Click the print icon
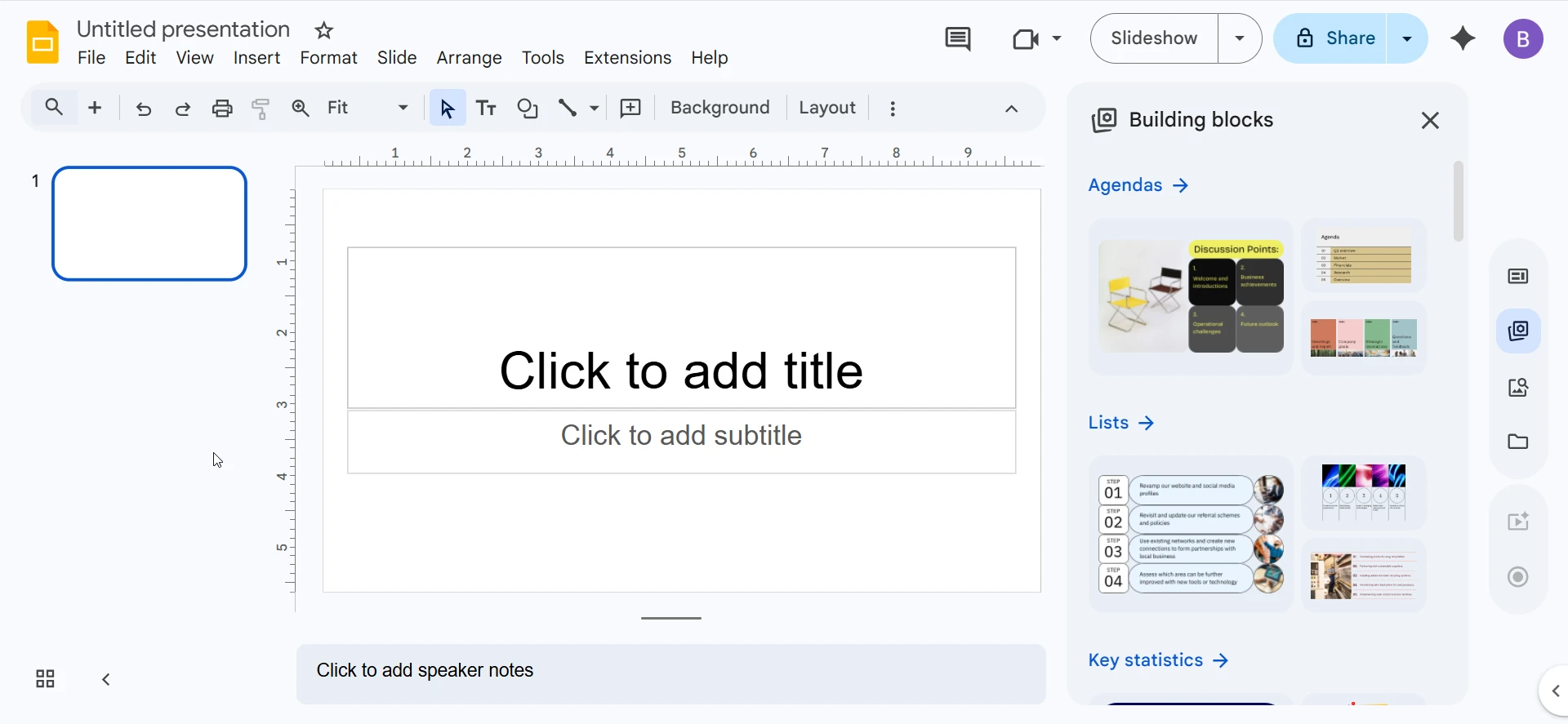 point(222,109)
